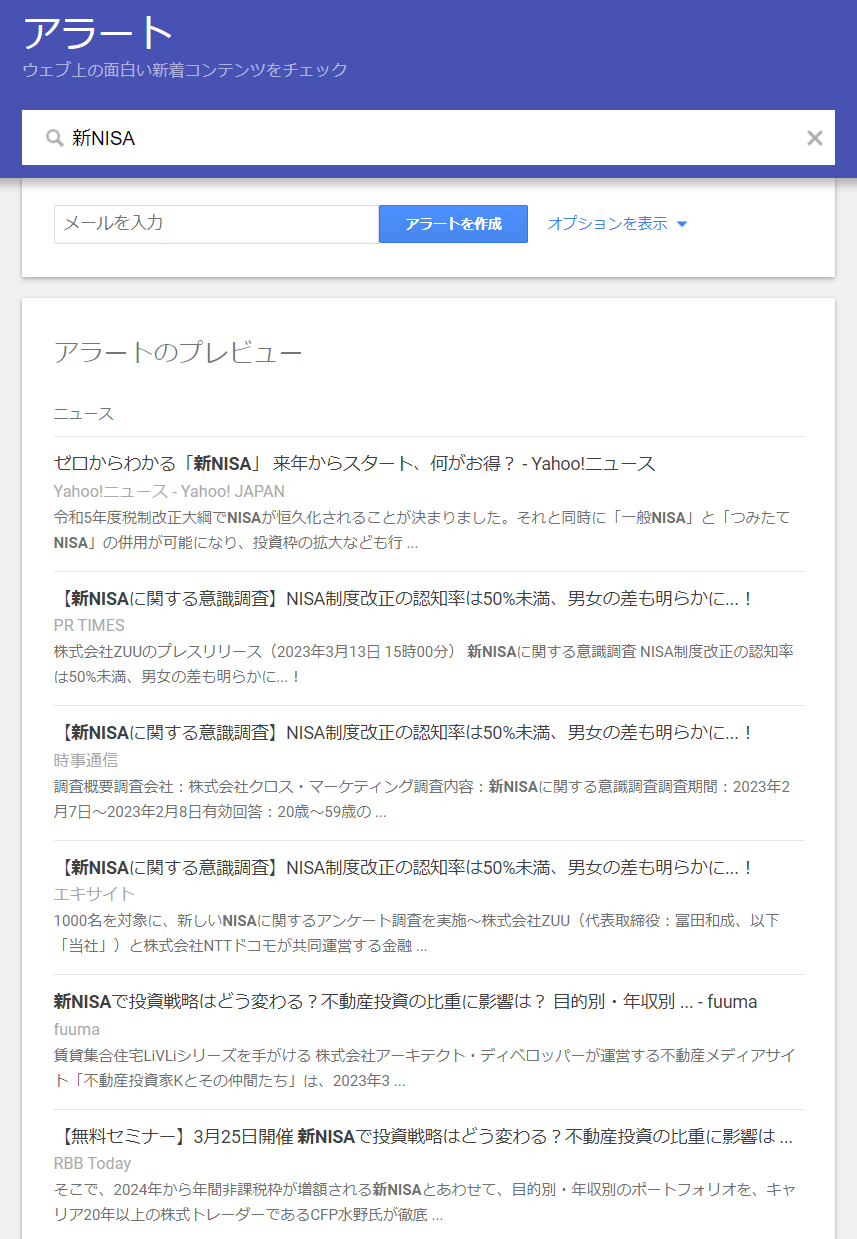Open the エキサイト 新NISA意識調査 headline

tap(403, 867)
